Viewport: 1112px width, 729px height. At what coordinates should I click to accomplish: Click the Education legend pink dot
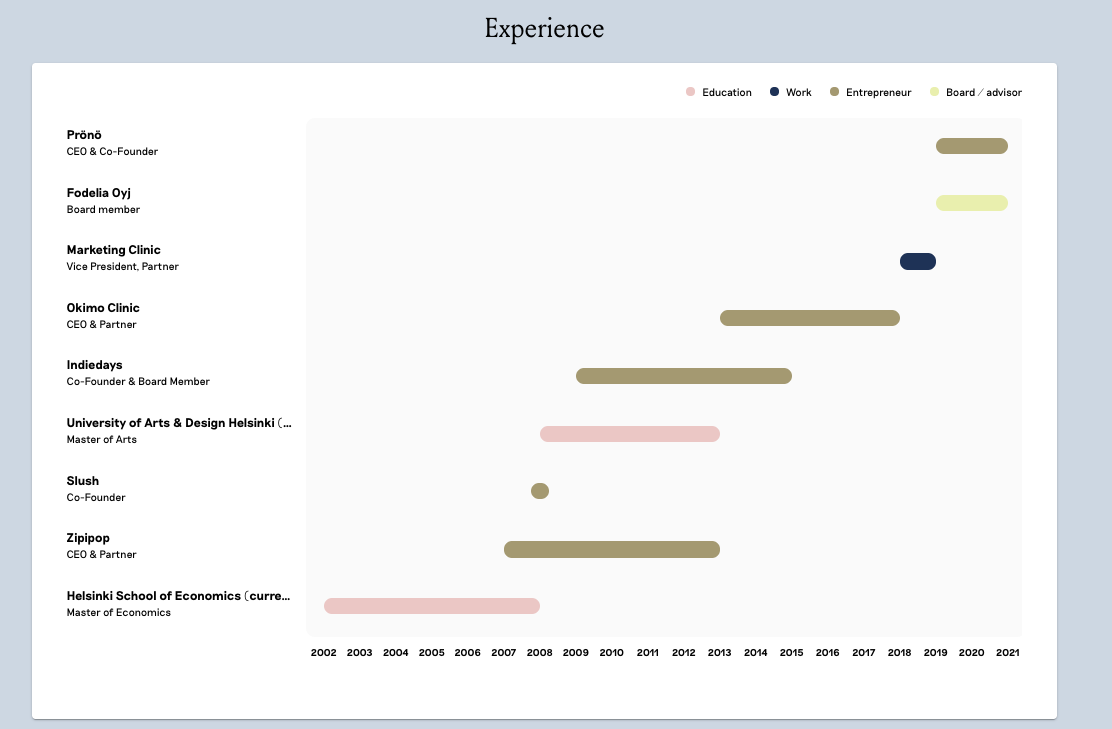pyautogui.click(x=690, y=92)
